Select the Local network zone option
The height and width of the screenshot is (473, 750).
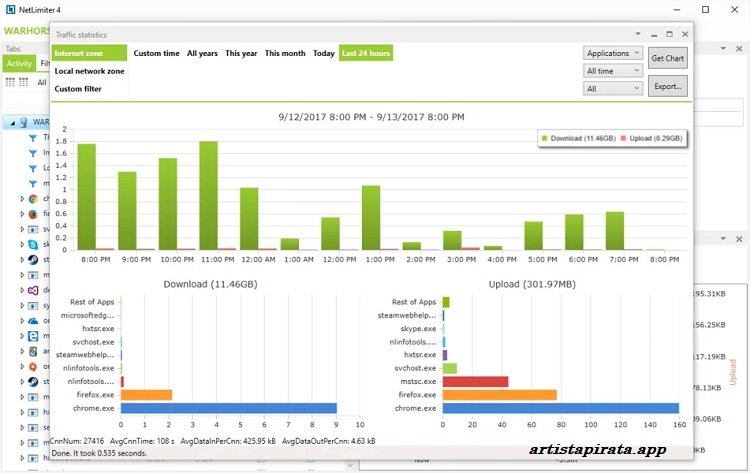[90, 71]
